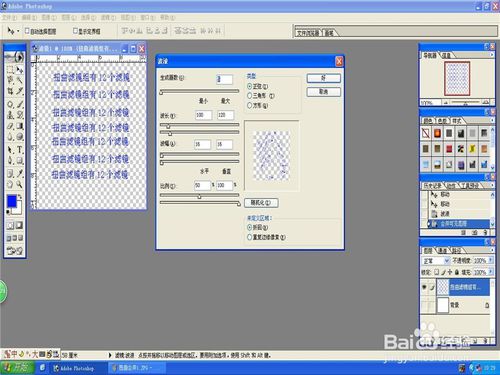Select the Path Selection tool
This screenshot has width=500, height=375.
coord(10,150)
